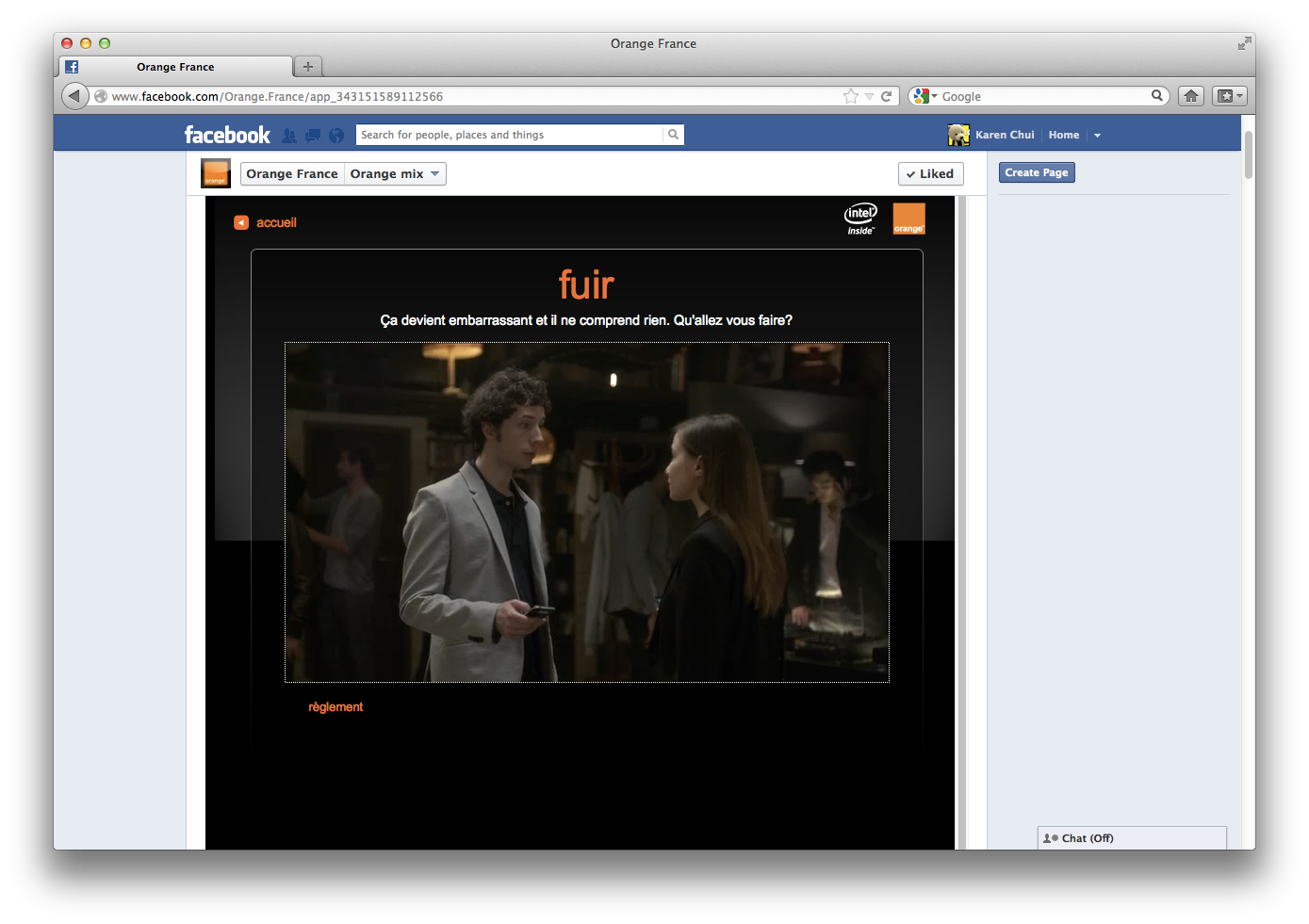
Task: Click the page vertical scrollbar
Action: [1249, 154]
